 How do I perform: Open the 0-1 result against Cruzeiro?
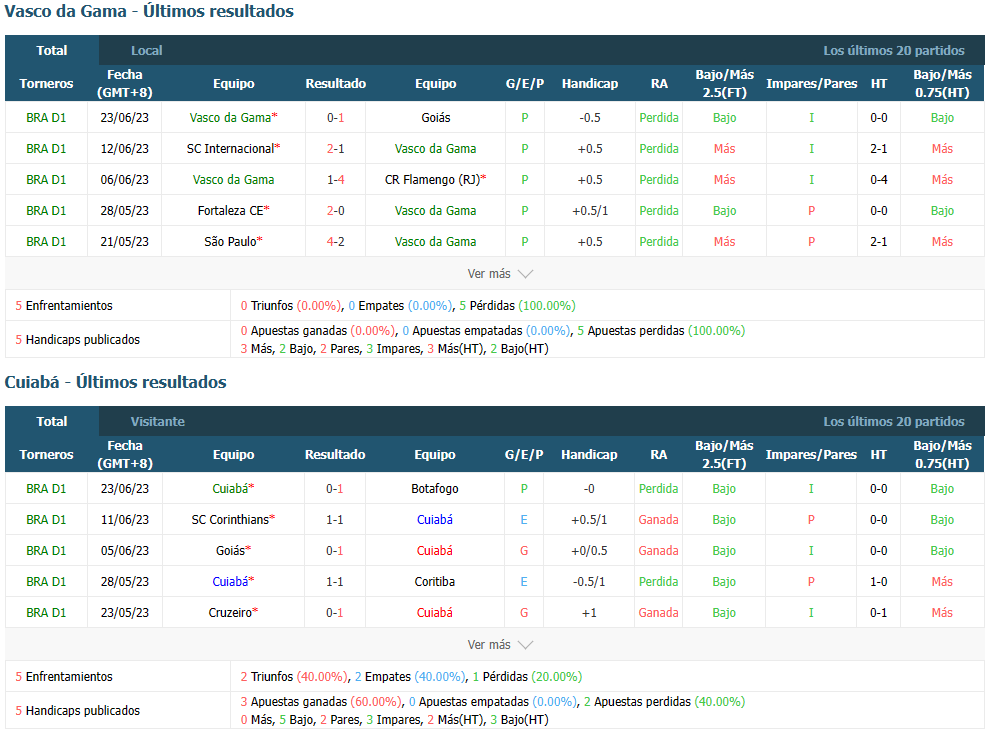(335, 612)
